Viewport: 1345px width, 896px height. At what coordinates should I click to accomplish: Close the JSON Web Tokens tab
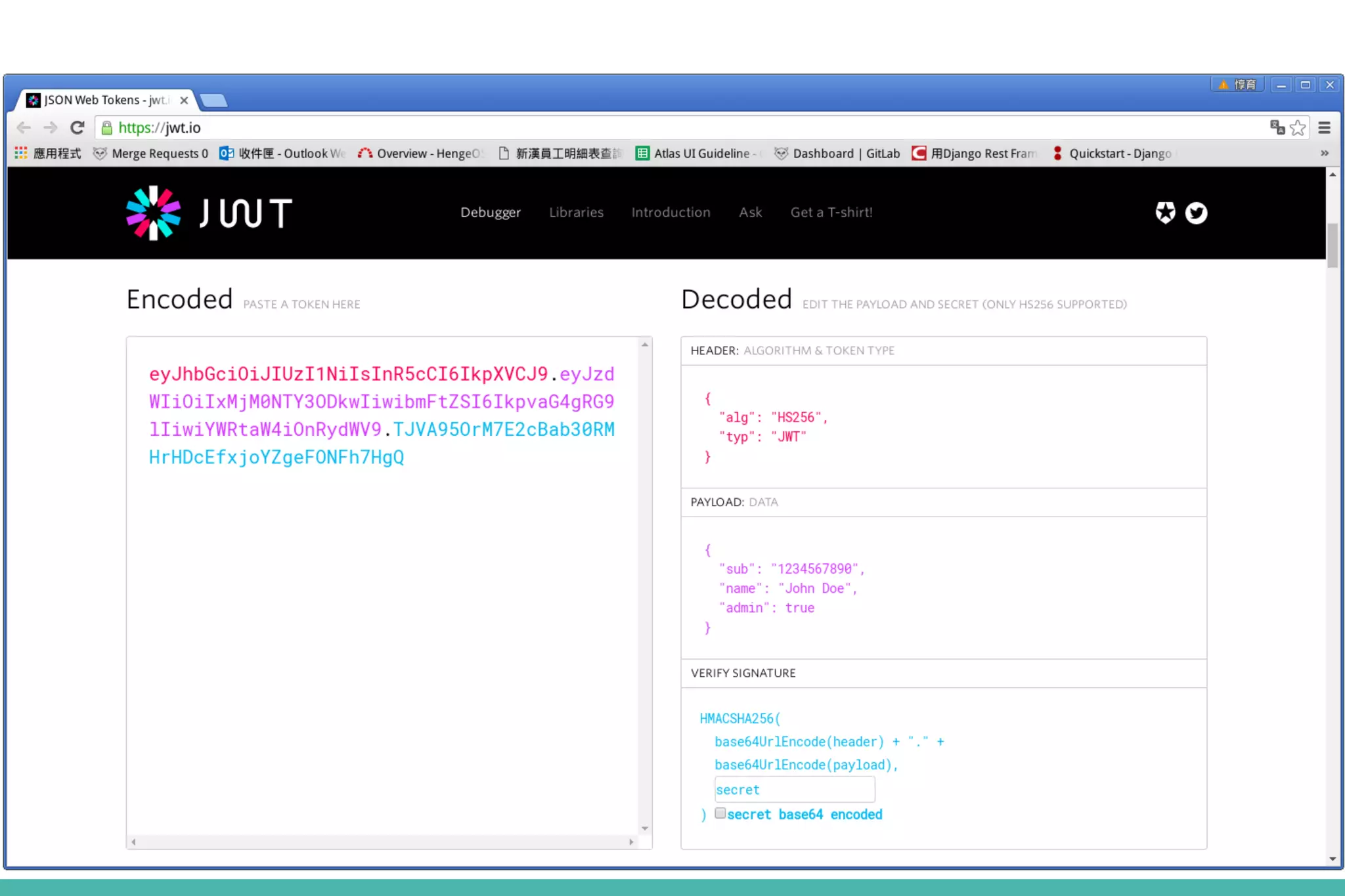click(184, 100)
